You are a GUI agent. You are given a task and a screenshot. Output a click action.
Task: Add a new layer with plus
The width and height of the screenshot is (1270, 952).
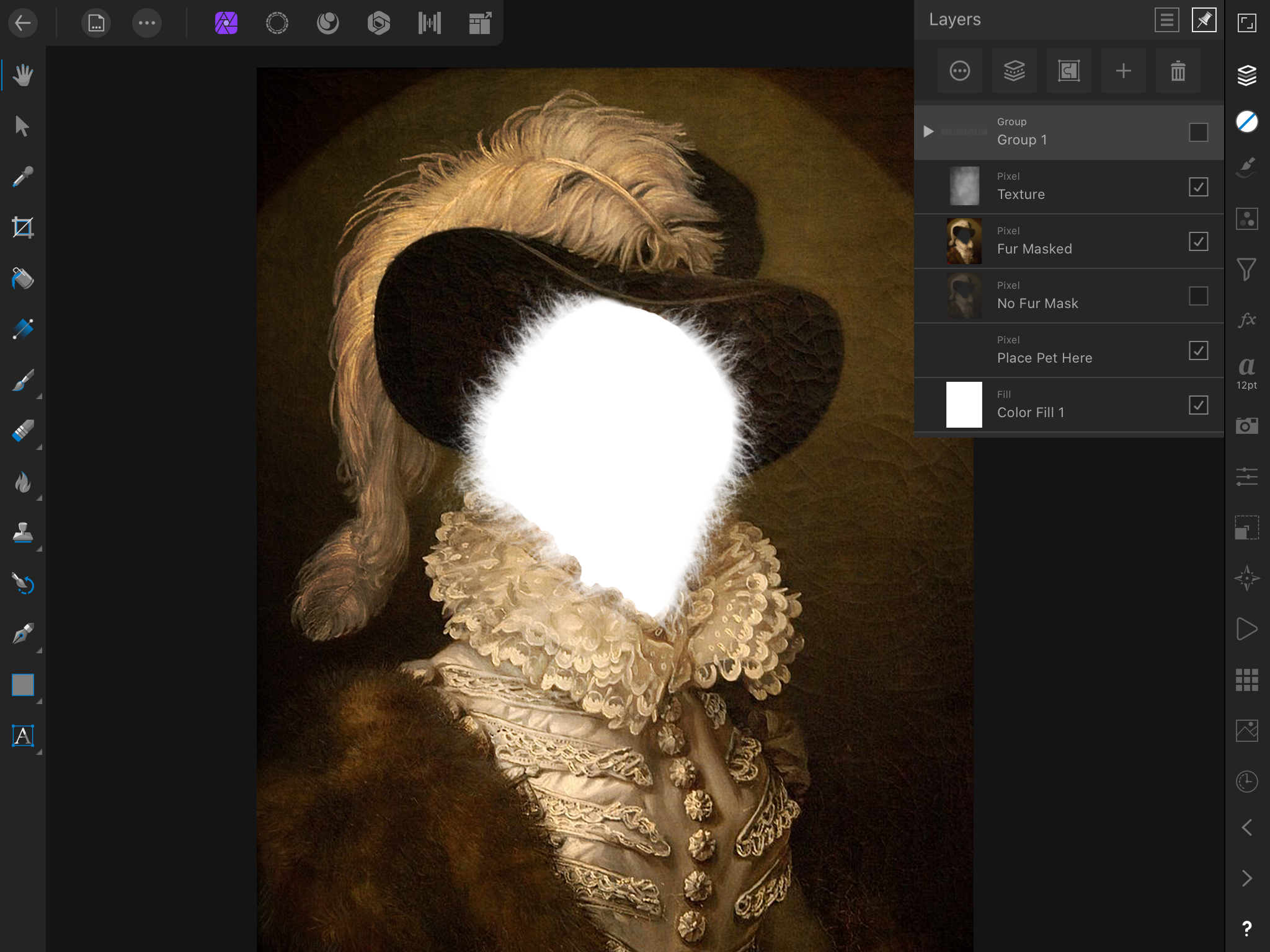pos(1124,71)
